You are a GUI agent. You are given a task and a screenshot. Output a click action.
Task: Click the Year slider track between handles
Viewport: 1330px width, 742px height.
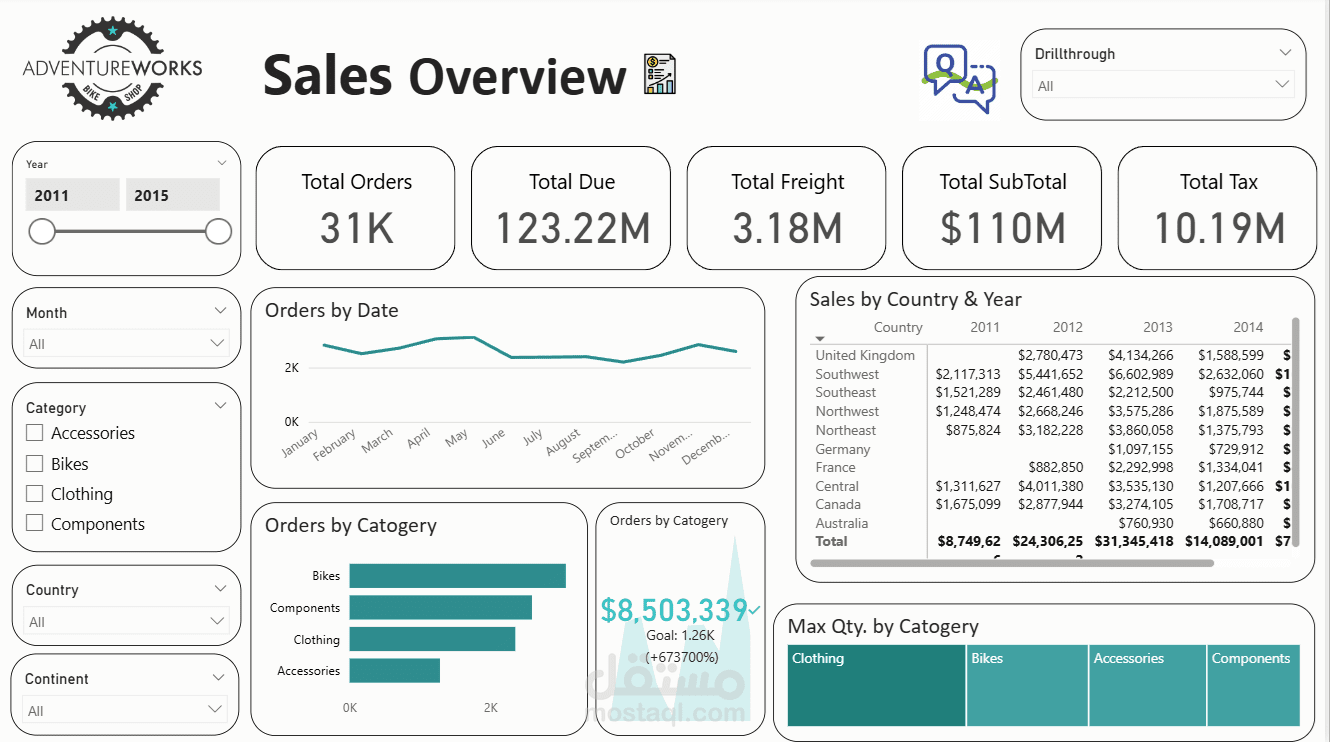coord(130,232)
